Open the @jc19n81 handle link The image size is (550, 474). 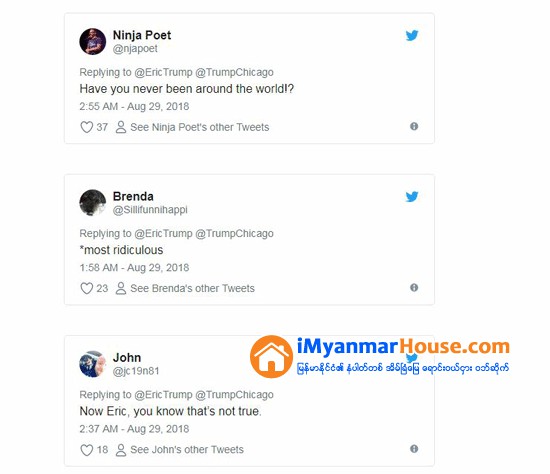[136, 371]
